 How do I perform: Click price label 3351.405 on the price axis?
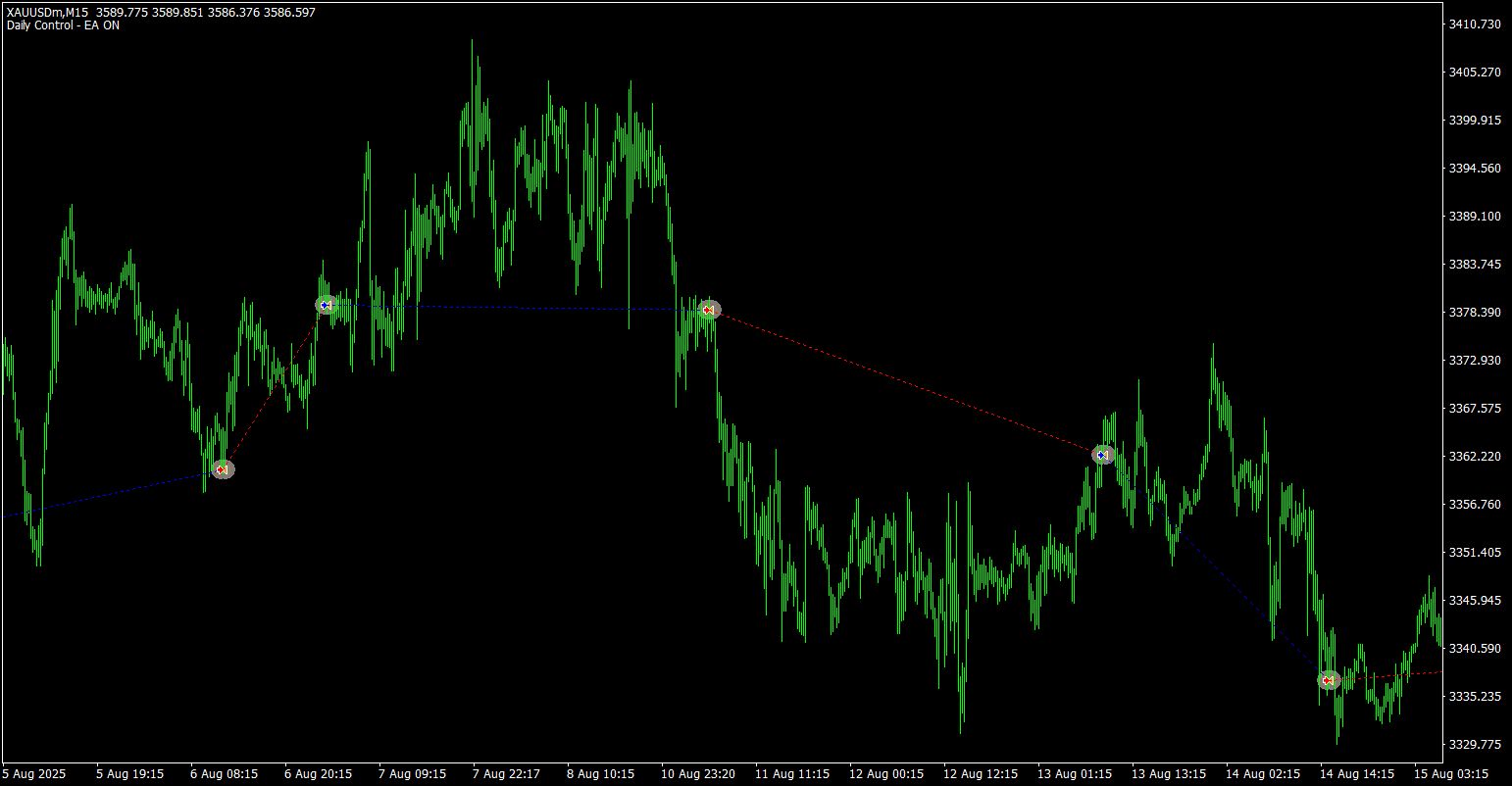1475,552
